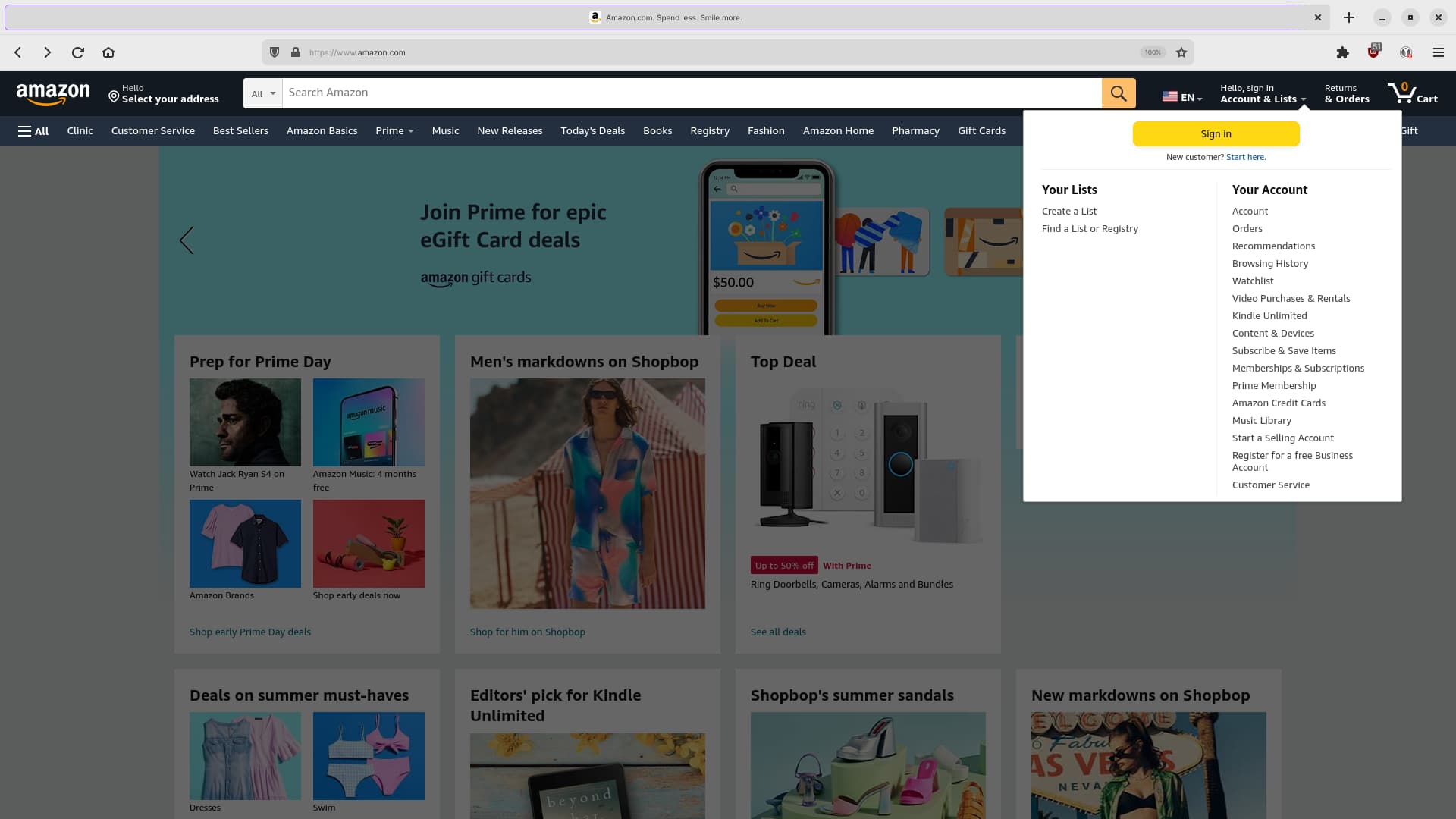Screen dimensions: 1456x819
Task: Reload the page with refresh icon
Action: (77, 52)
